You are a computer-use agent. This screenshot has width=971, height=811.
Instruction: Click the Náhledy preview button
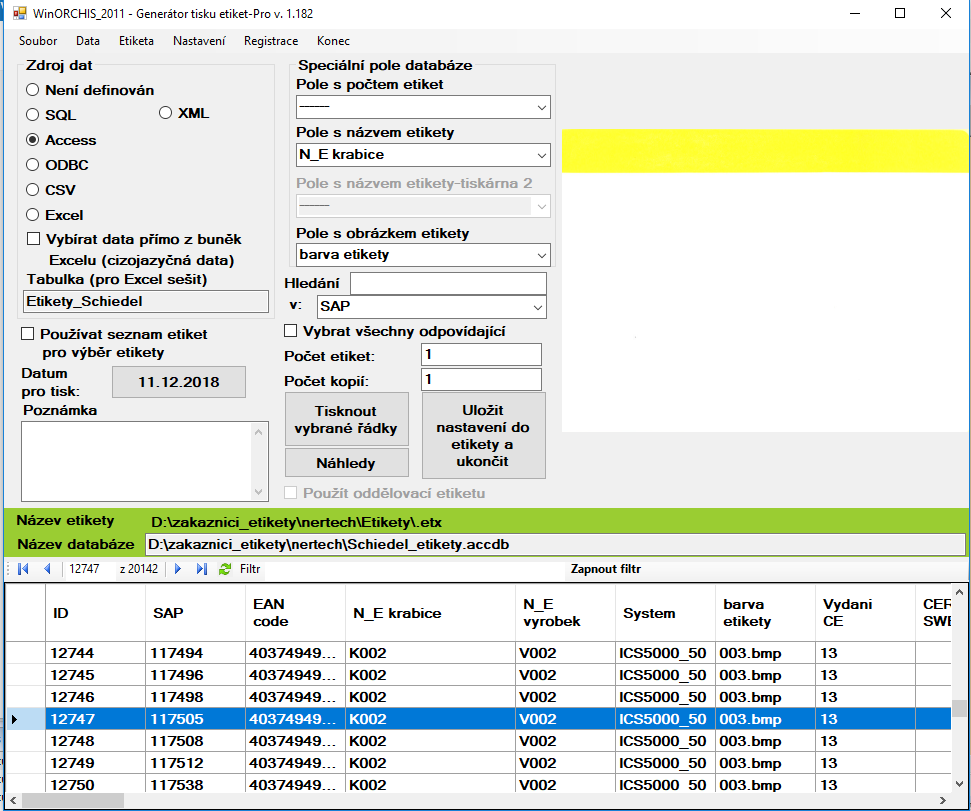(346, 463)
